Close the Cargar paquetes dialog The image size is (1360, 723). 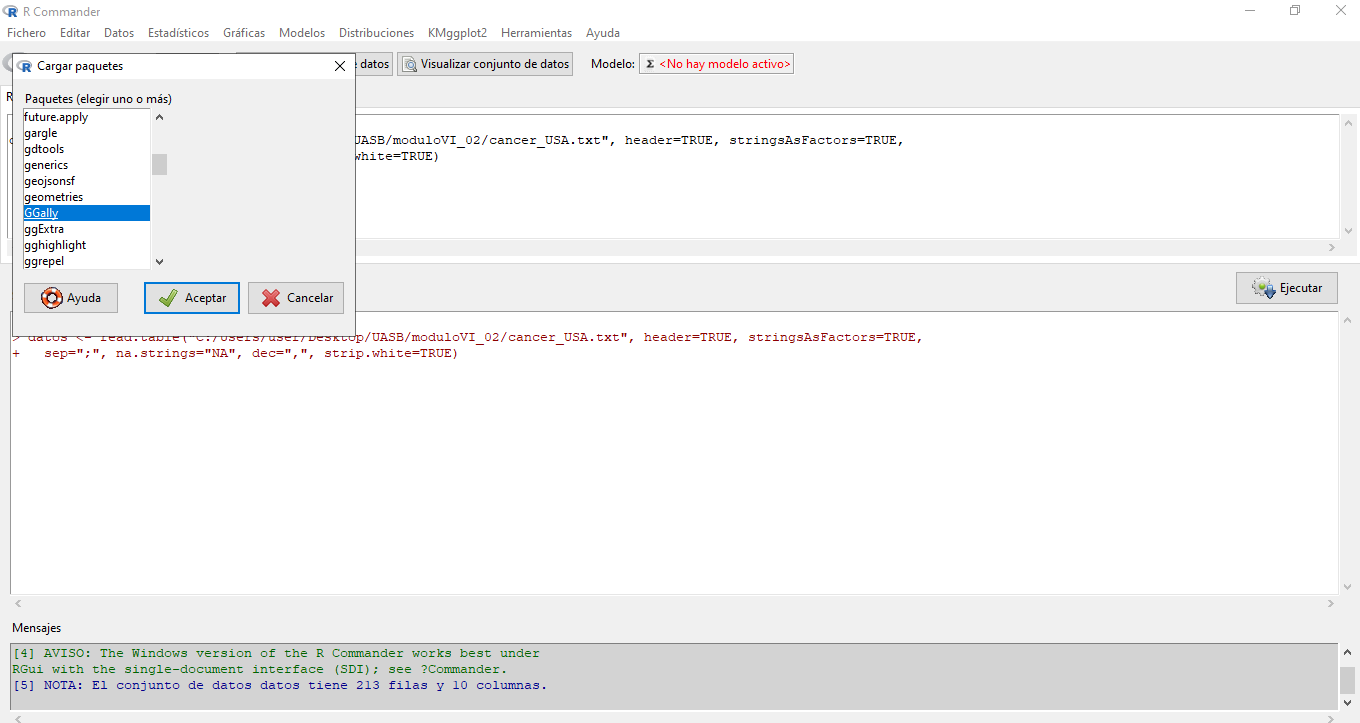339,66
